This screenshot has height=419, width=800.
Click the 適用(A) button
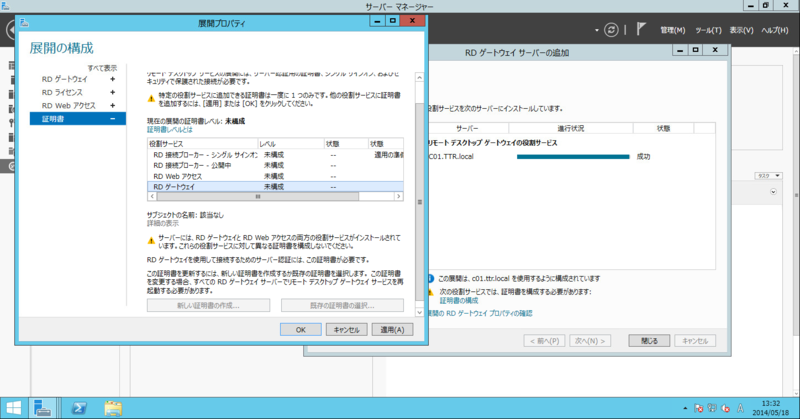pyautogui.click(x=392, y=330)
